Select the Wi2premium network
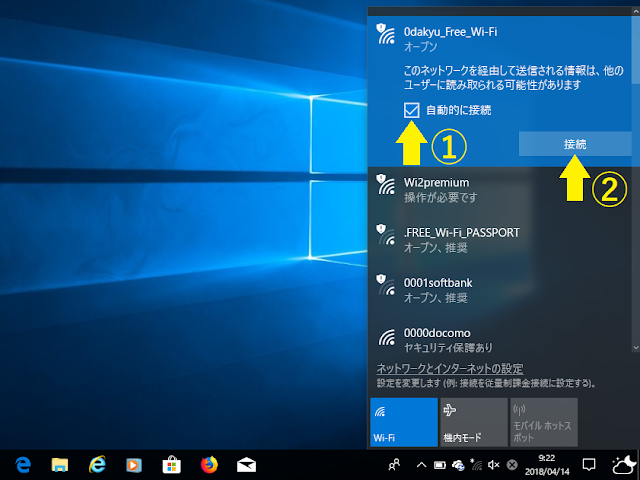 [500, 190]
